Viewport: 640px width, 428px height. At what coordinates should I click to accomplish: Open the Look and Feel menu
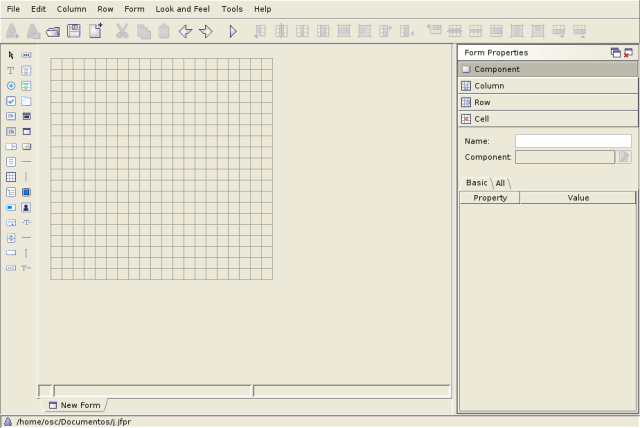(182, 9)
